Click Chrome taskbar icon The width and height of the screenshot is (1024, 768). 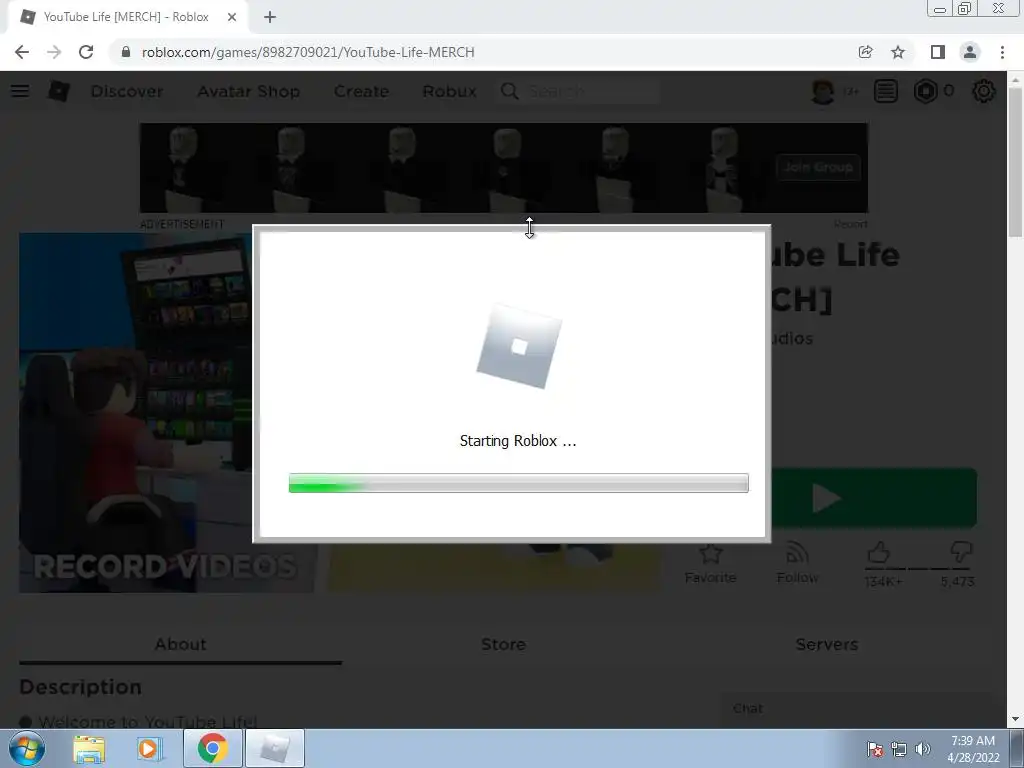[212, 748]
